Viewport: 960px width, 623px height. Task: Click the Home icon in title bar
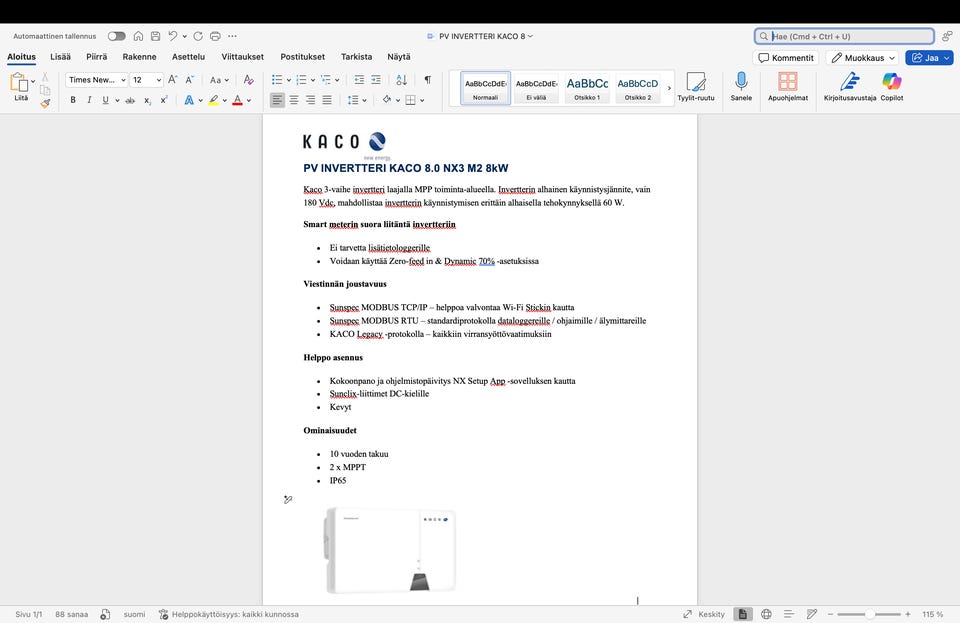(138, 36)
